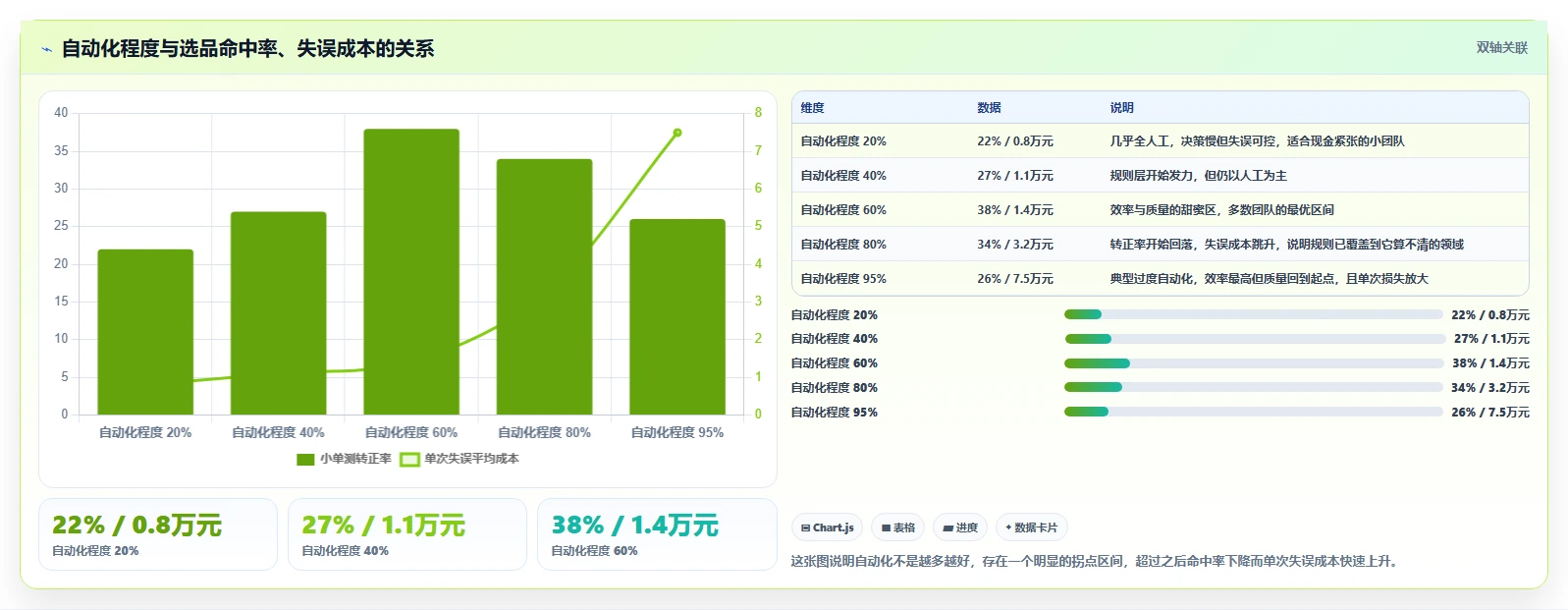Select the 进度 tag

[x=960, y=527]
